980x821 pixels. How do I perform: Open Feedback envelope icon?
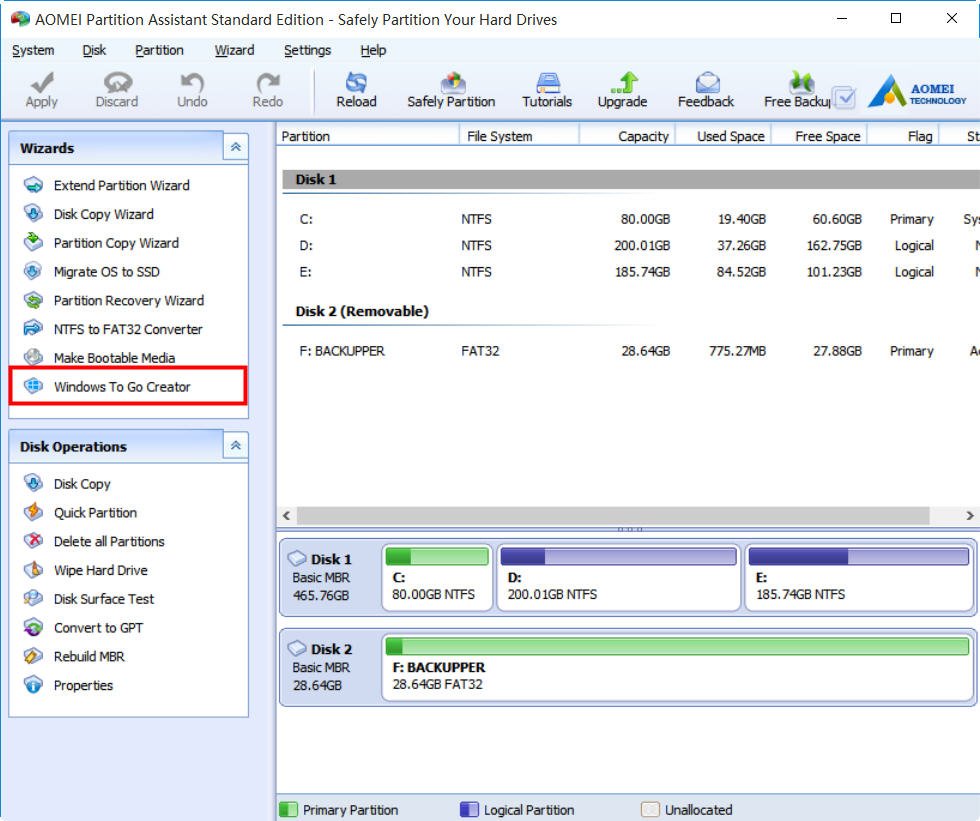coord(707,82)
